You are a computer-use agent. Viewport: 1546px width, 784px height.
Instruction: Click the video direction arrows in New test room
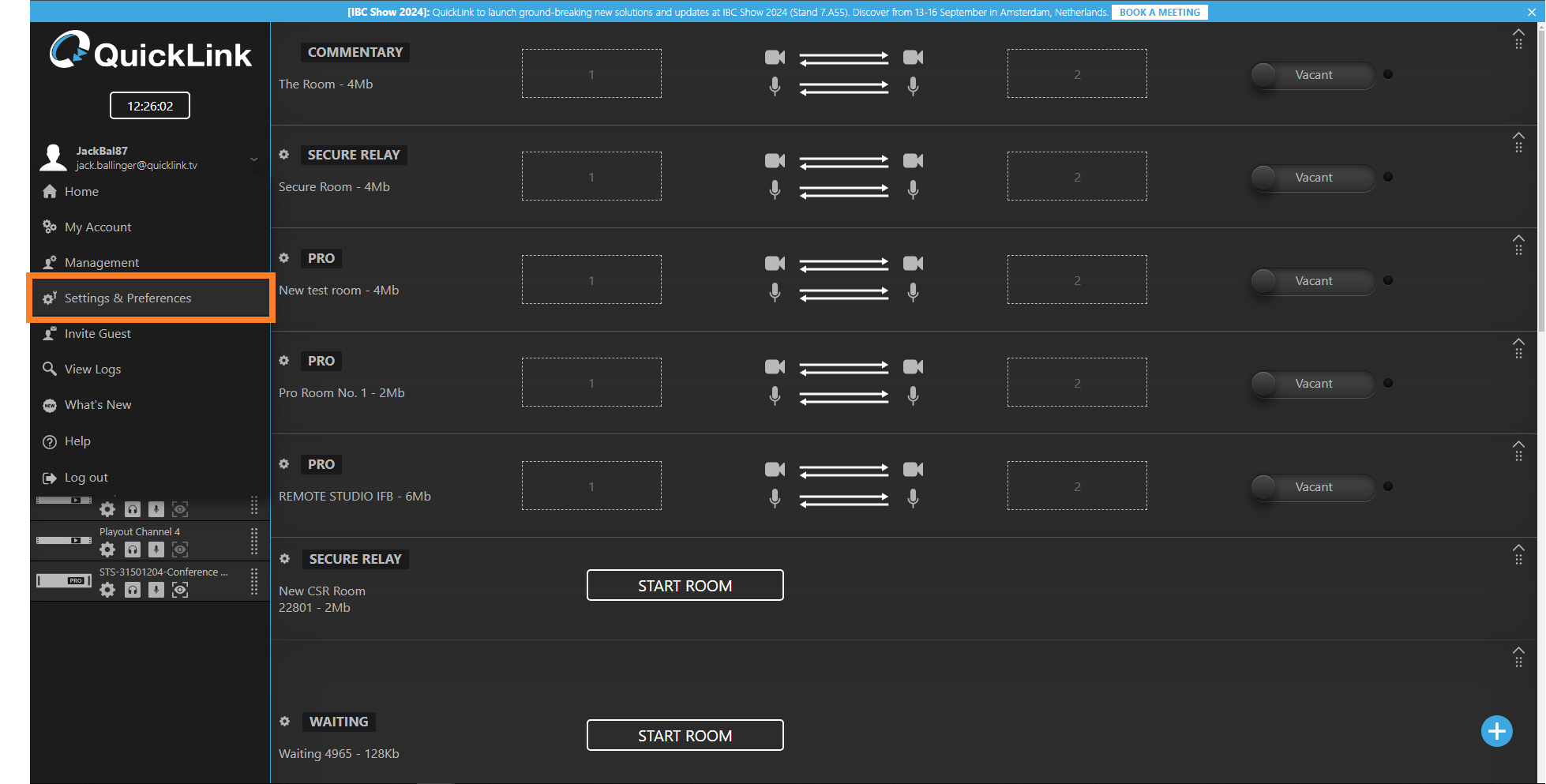tap(843, 264)
